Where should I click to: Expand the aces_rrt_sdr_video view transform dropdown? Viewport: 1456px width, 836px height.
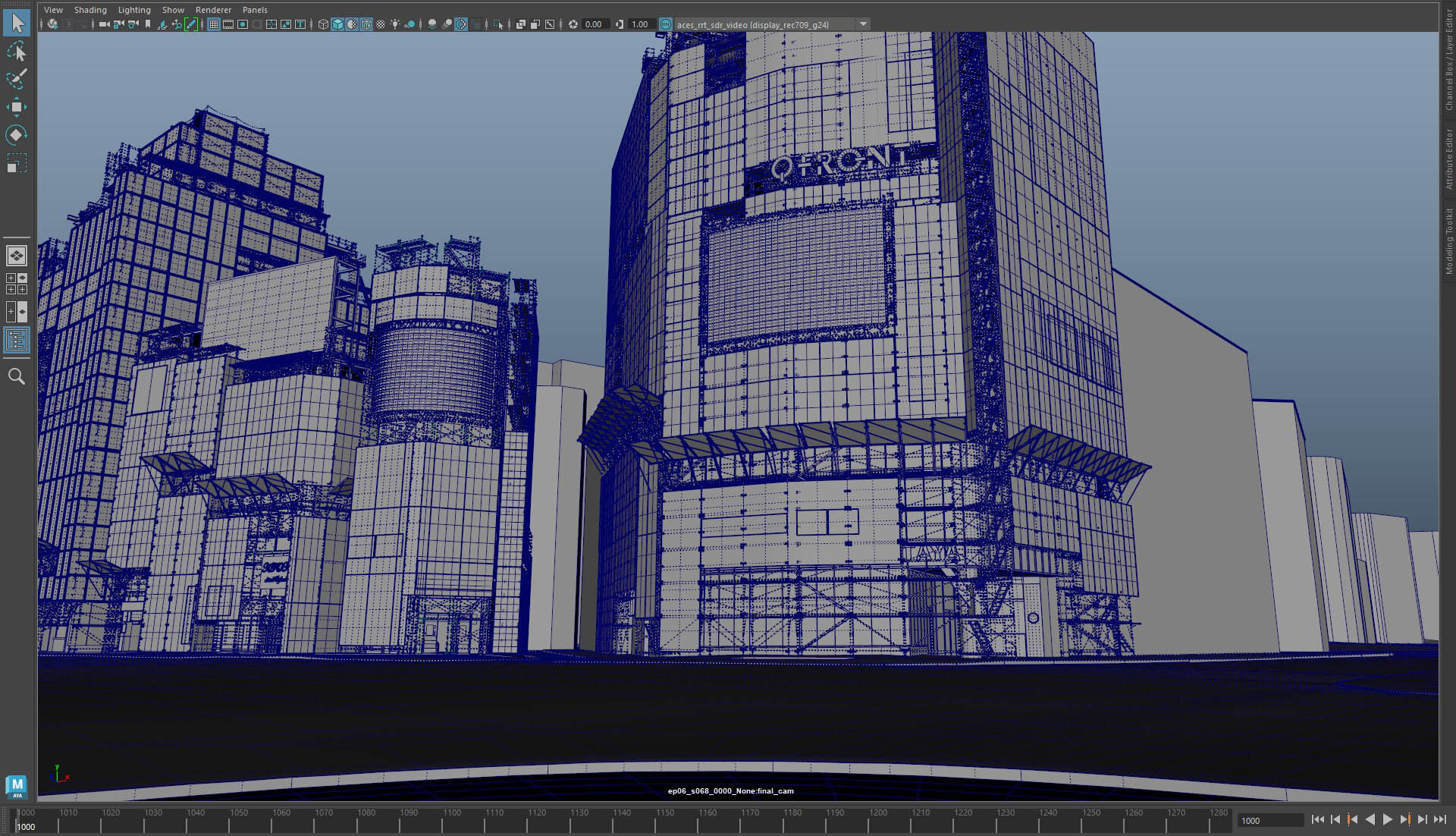863,24
